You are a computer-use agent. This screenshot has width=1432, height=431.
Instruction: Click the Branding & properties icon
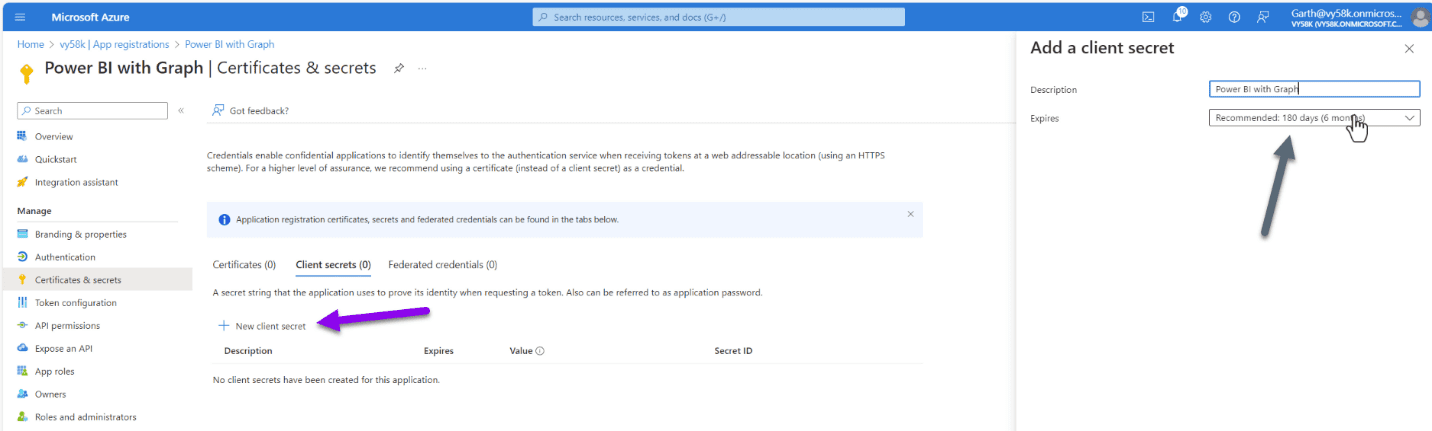click(22, 234)
